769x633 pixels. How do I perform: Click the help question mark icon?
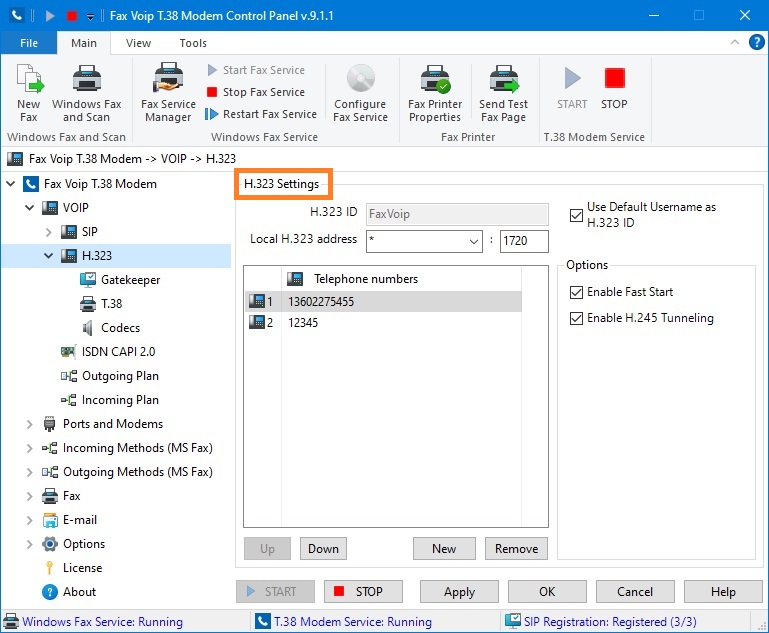pyautogui.click(x=756, y=42)
